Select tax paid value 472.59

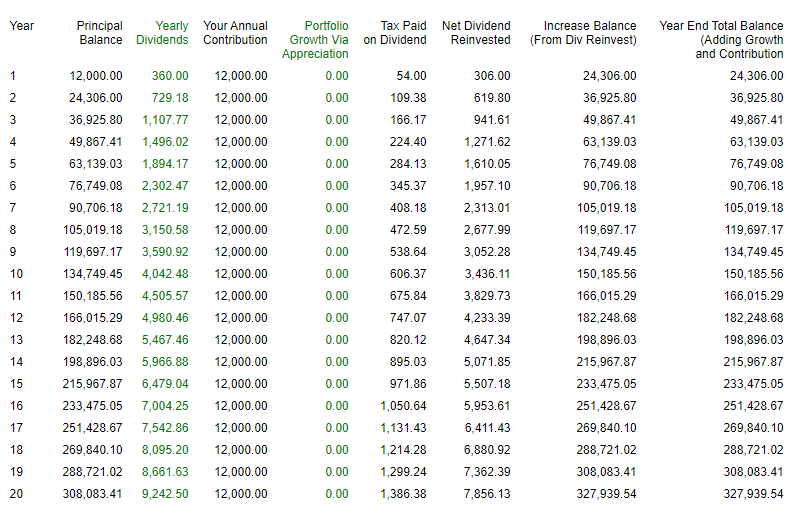coord(408,230)
